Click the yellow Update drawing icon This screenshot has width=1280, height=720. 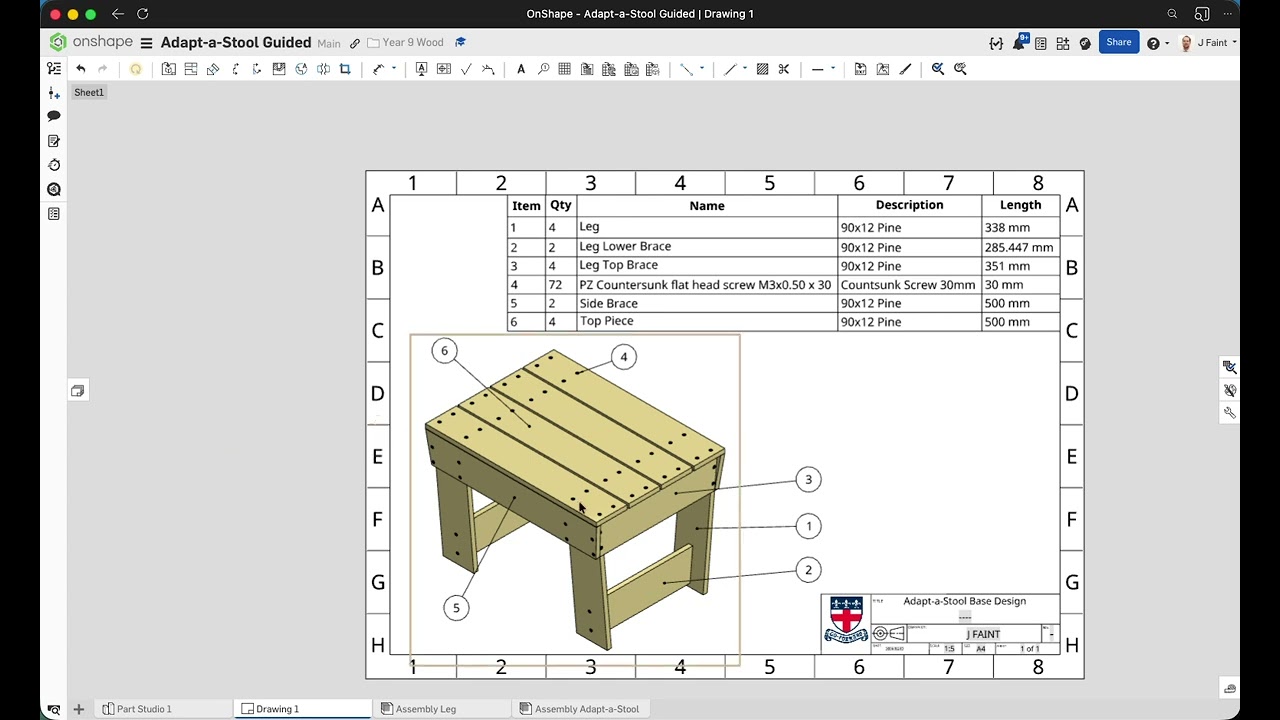click(x=136, y=69)
